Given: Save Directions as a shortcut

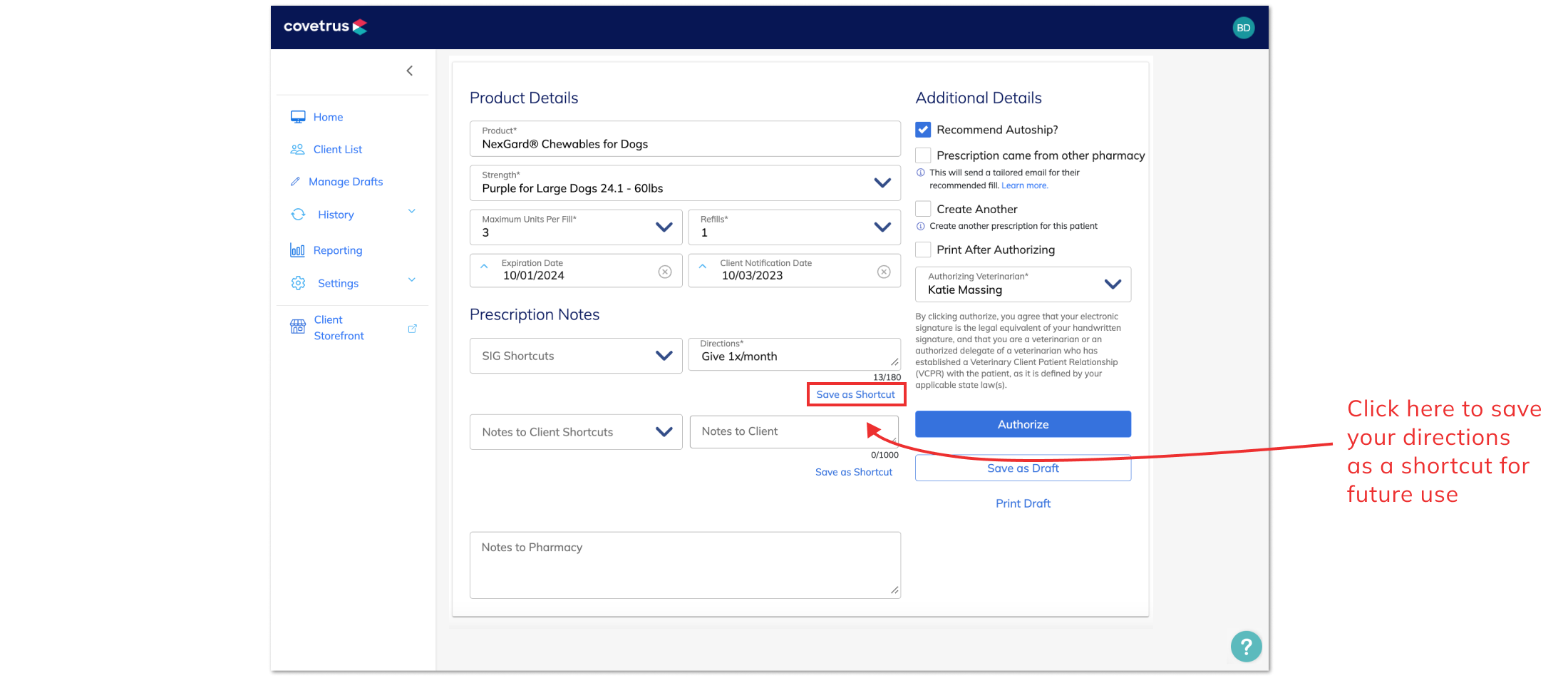Looking at the screenshot, I should tap(855, 394).
